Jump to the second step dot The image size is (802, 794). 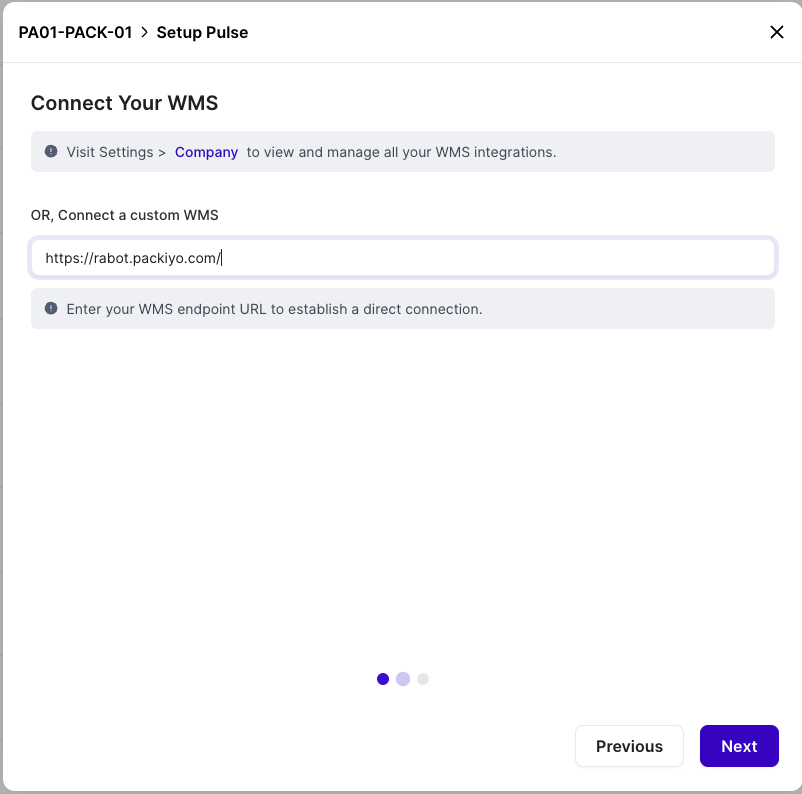tap(403, 679)
